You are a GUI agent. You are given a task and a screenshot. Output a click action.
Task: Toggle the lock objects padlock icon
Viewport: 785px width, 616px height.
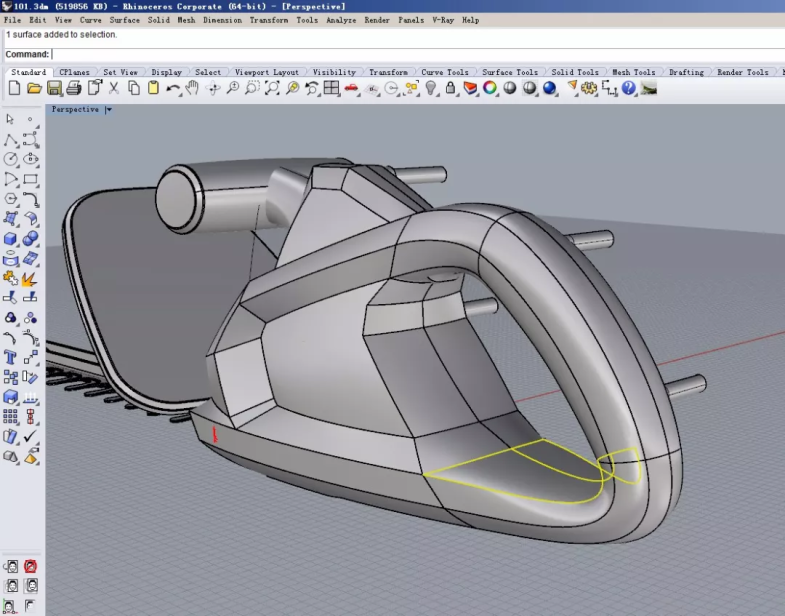pyautogui.click(x=450, y=88)
